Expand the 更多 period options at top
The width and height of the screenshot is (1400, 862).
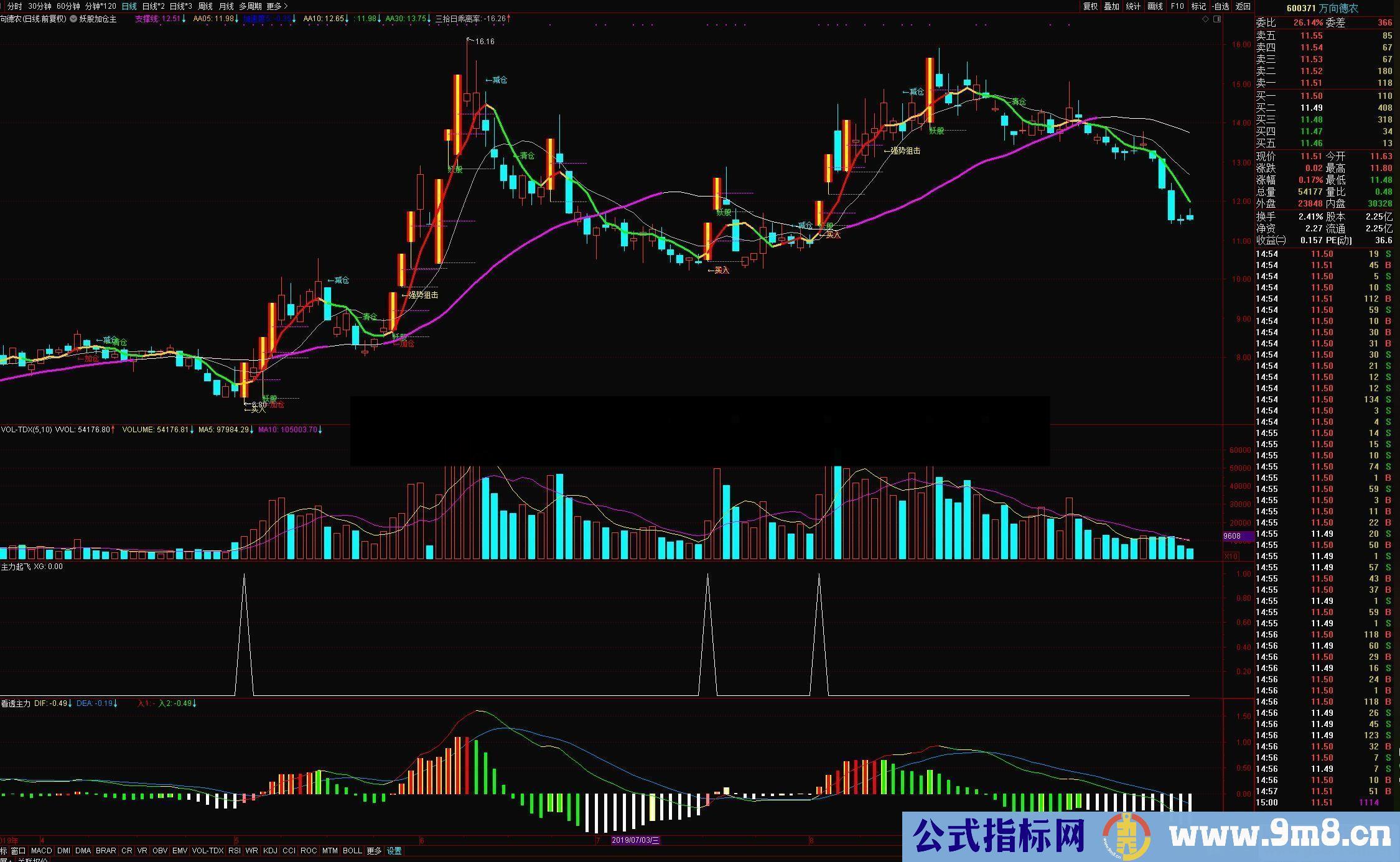[277, 6]
